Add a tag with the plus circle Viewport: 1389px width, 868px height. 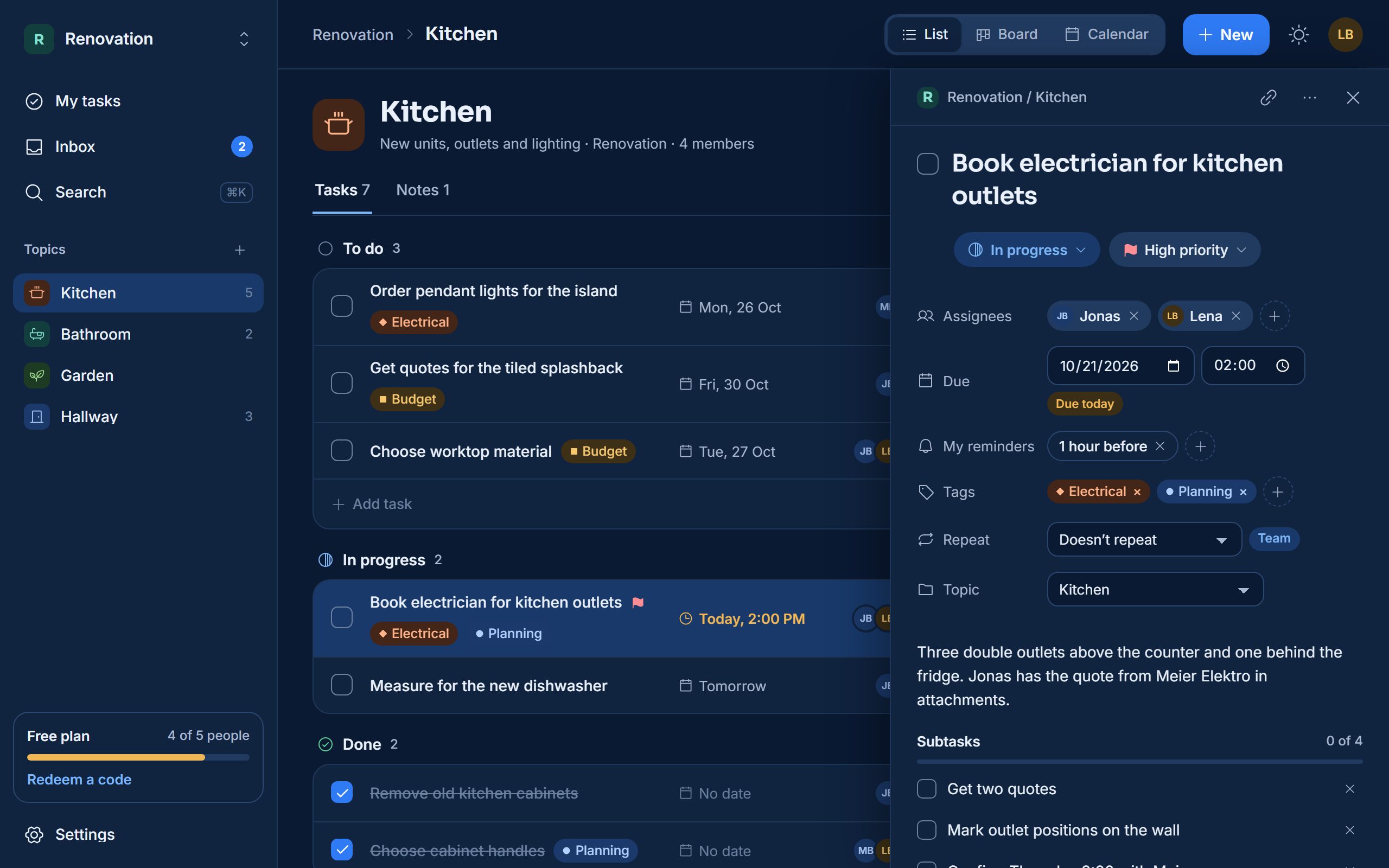[x=1278, y=492]
